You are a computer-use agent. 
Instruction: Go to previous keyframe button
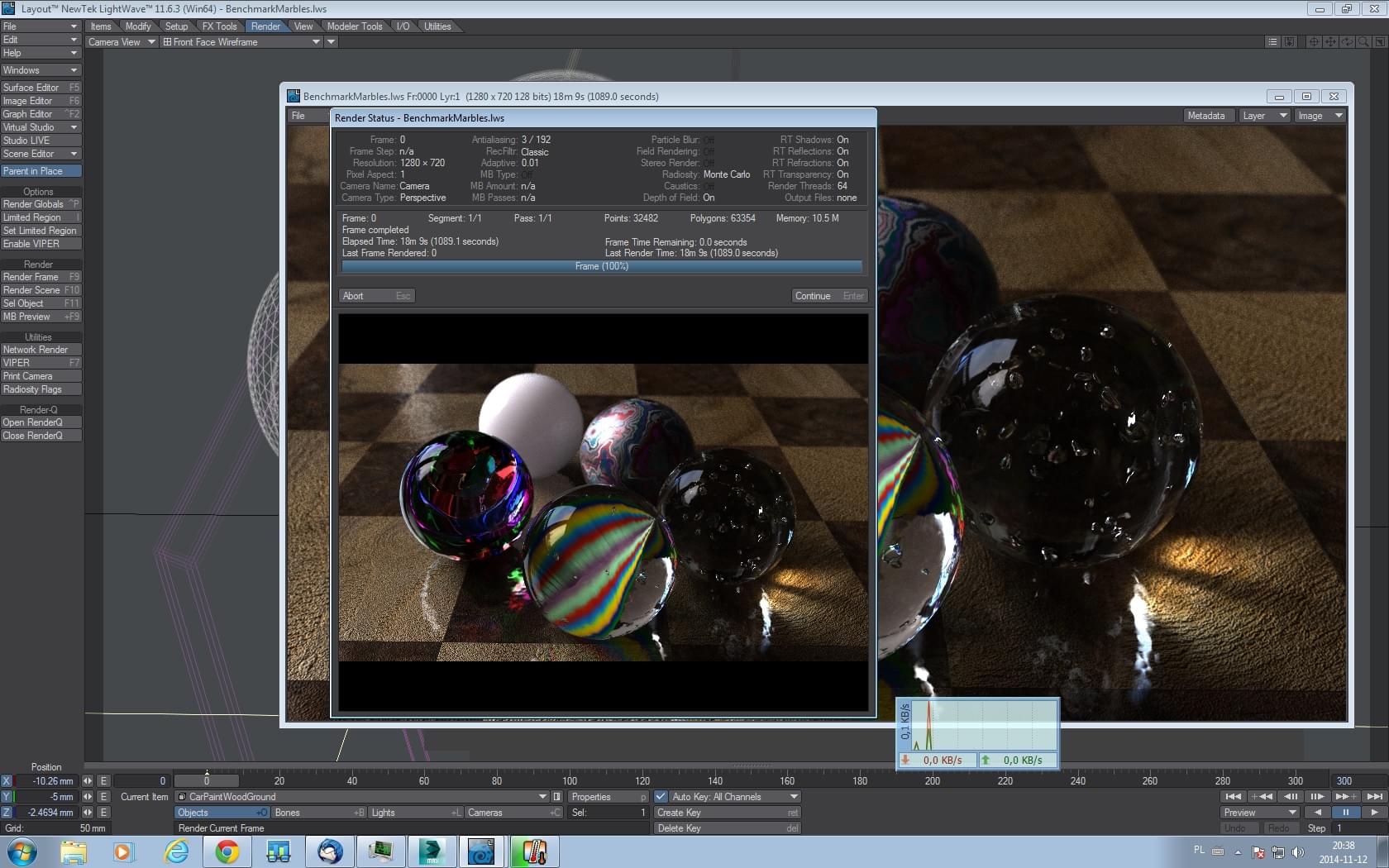click(1261, 797)
